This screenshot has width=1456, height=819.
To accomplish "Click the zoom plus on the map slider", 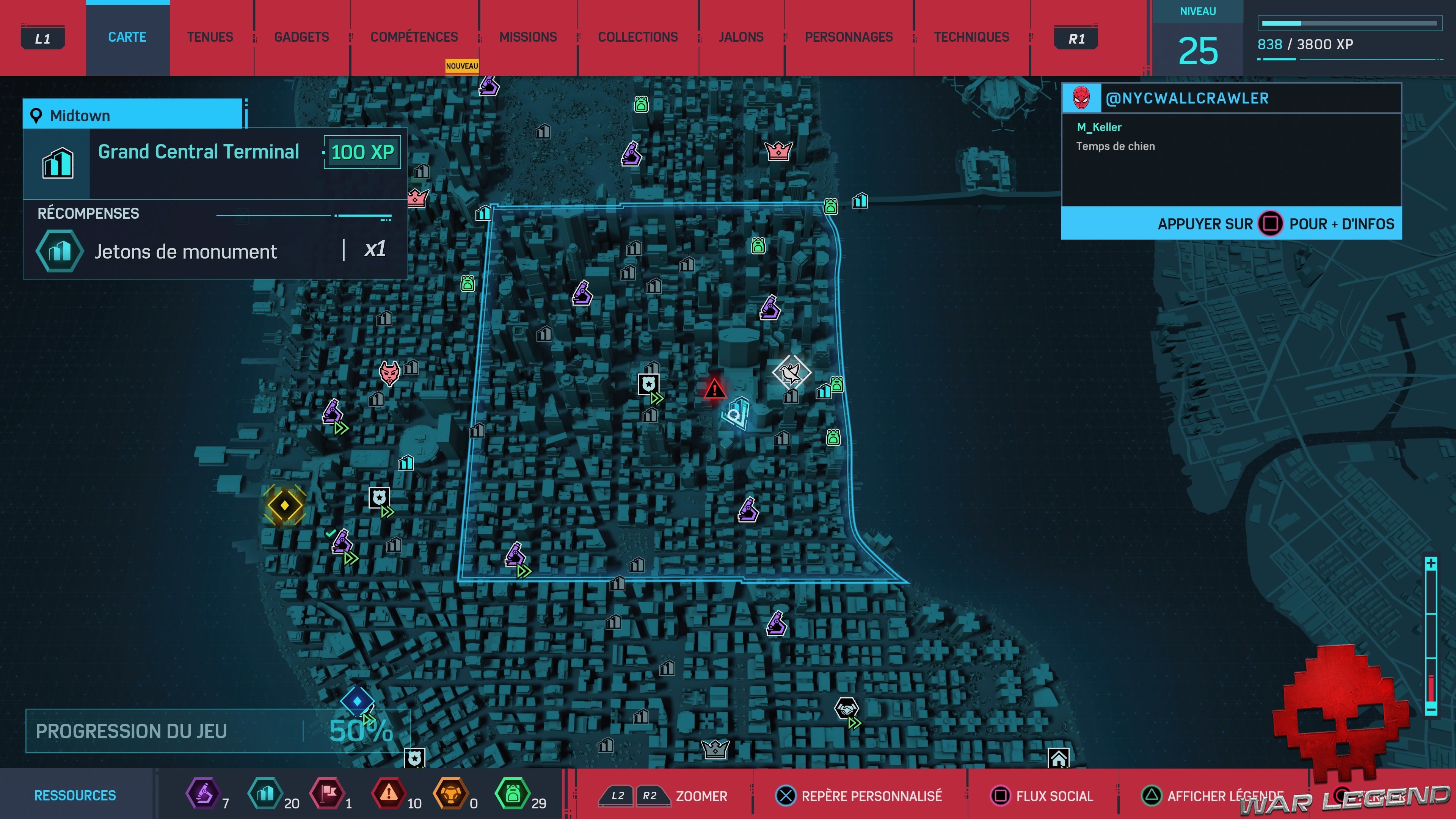I will (x=1431, y=563).
